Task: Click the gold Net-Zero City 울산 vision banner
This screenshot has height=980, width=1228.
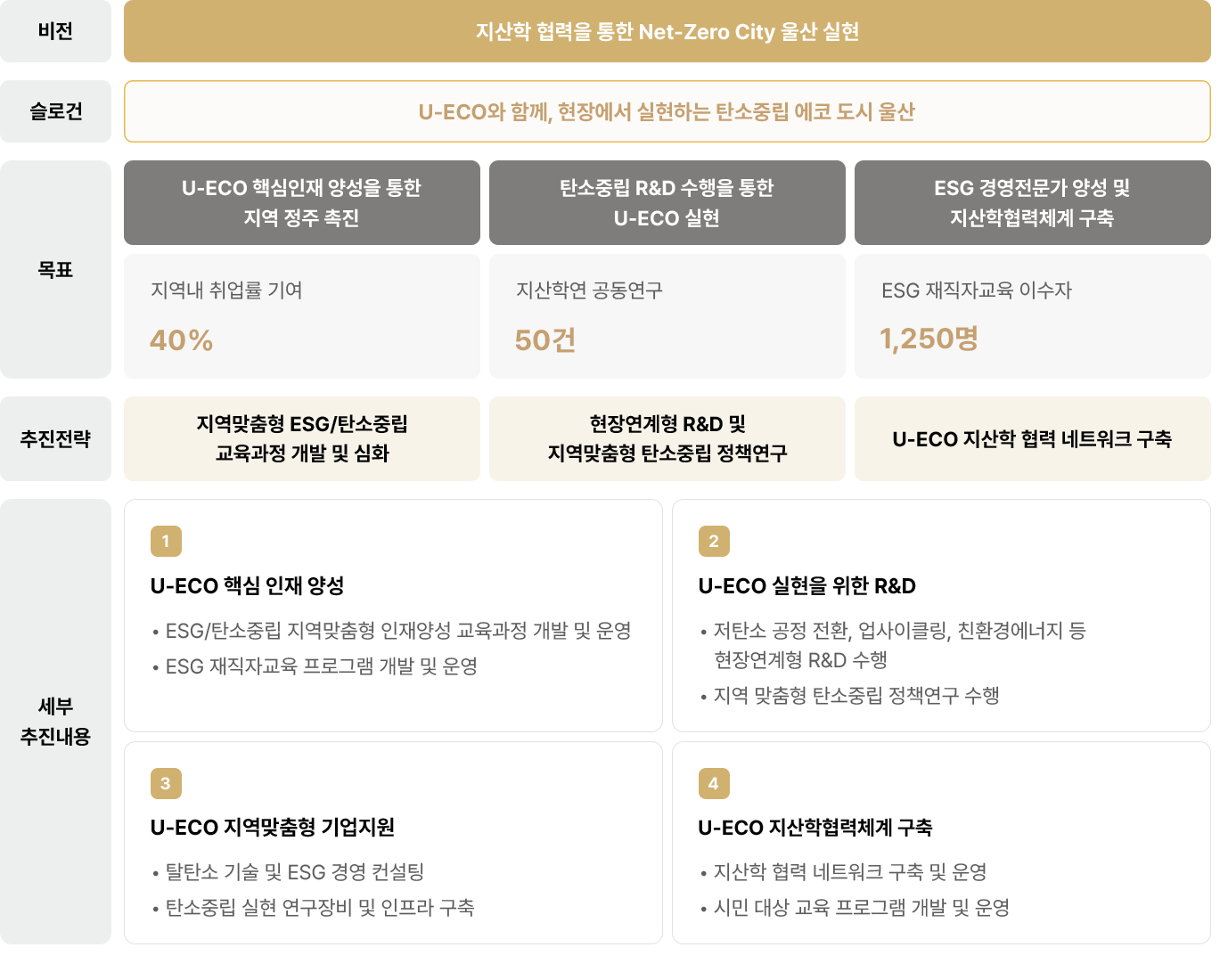Action: (667, 31)
